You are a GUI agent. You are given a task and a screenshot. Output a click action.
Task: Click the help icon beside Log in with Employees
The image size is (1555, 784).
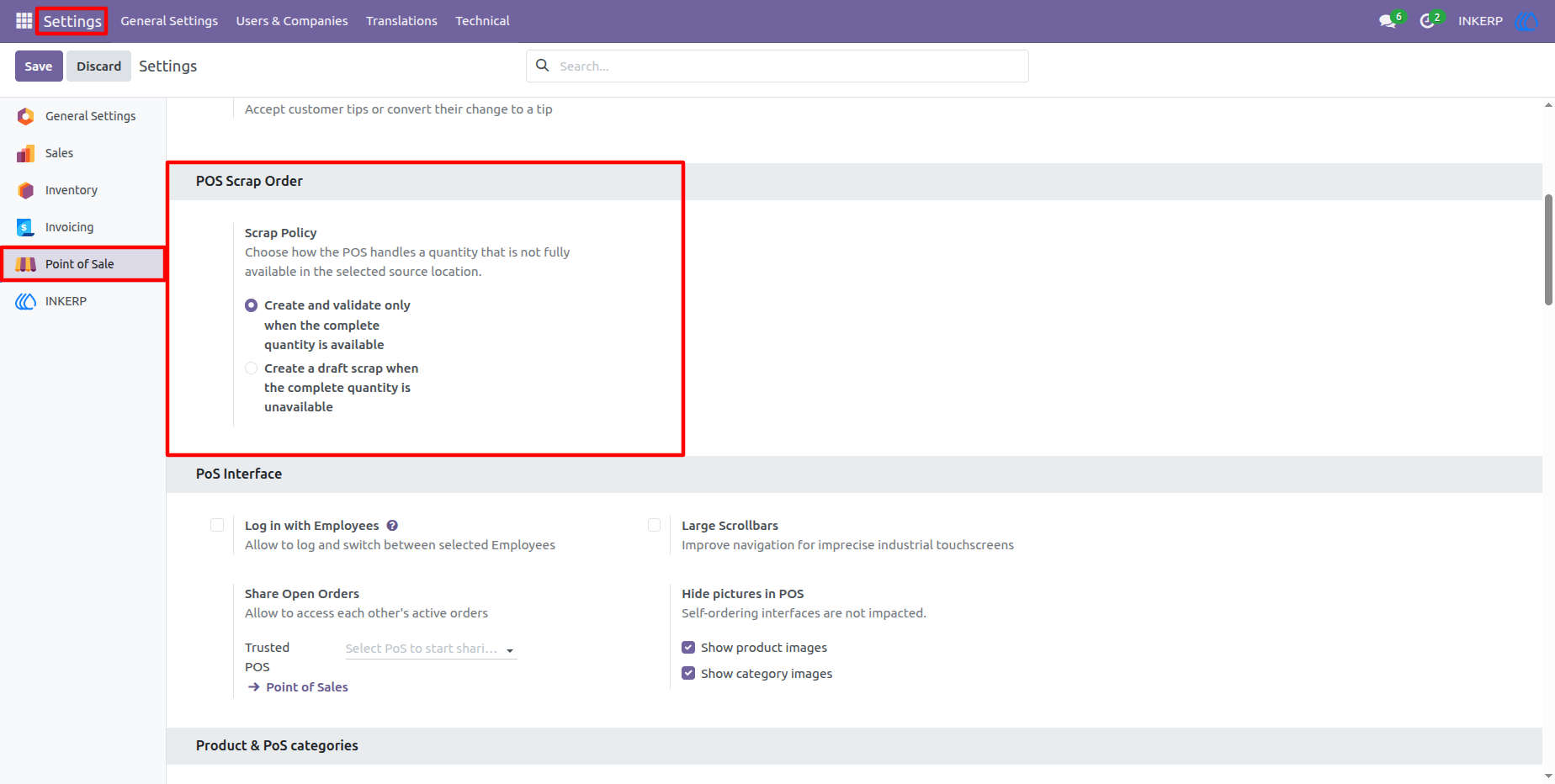click(x=392, y=526)
